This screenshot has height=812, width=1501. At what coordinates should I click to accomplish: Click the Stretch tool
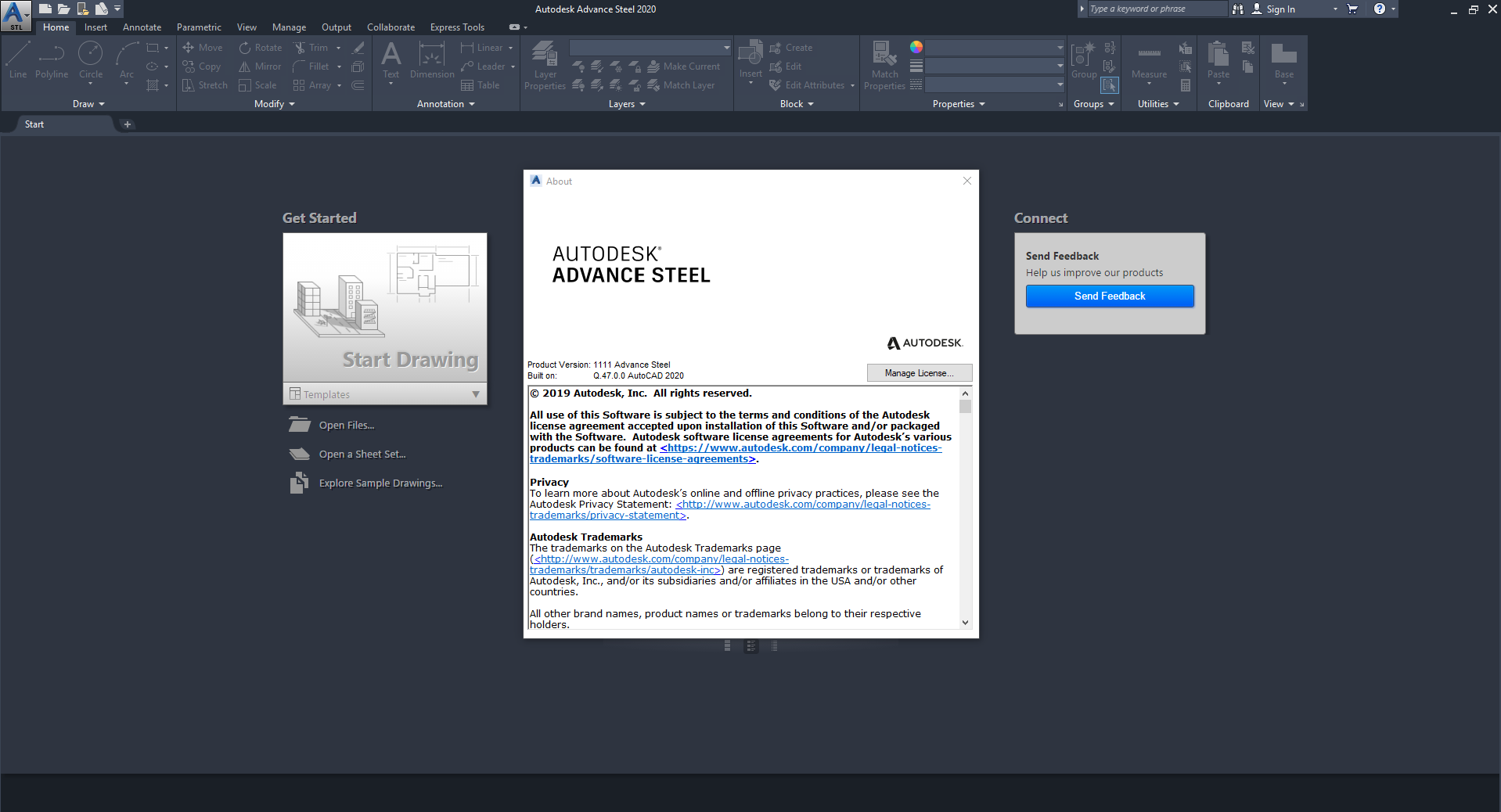tap(205, 85)
